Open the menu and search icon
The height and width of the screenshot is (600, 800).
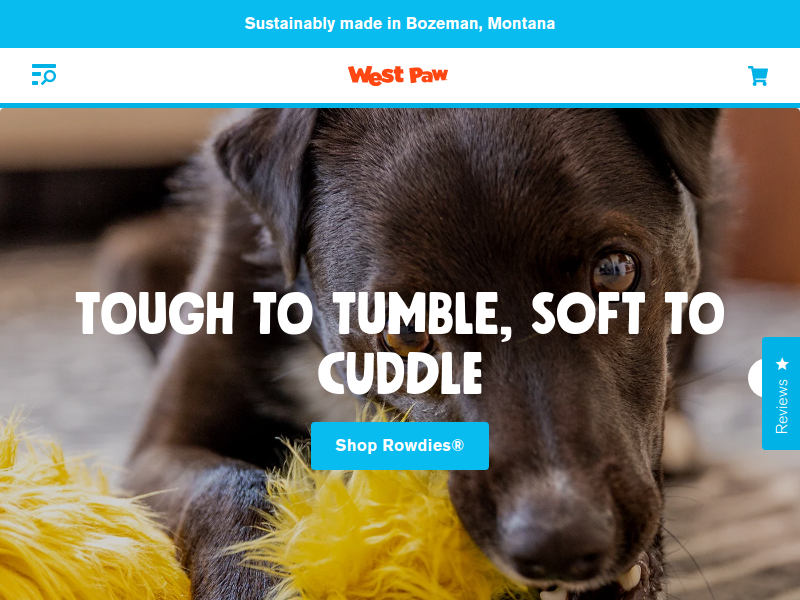[x=44, y=74]
